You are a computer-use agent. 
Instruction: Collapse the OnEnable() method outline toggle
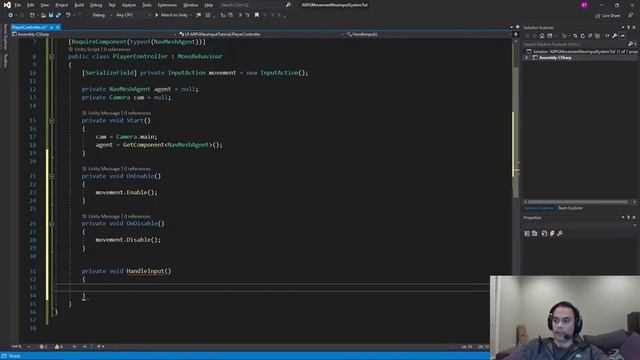pos(52,176)
